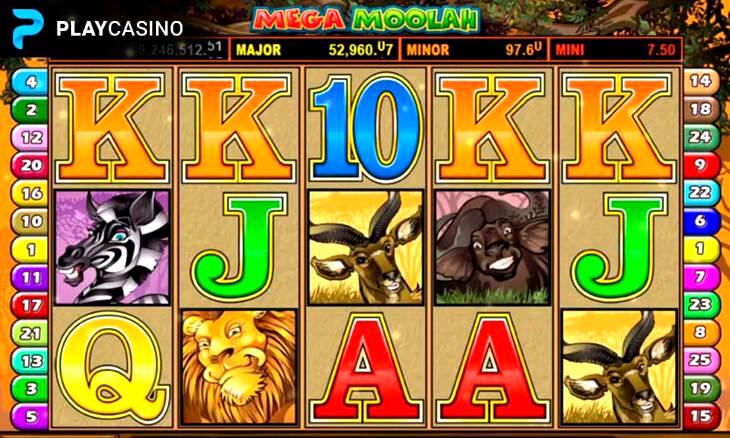Select payline 14 marker on right
Screen dimensions: 730x438
point(702,81)
